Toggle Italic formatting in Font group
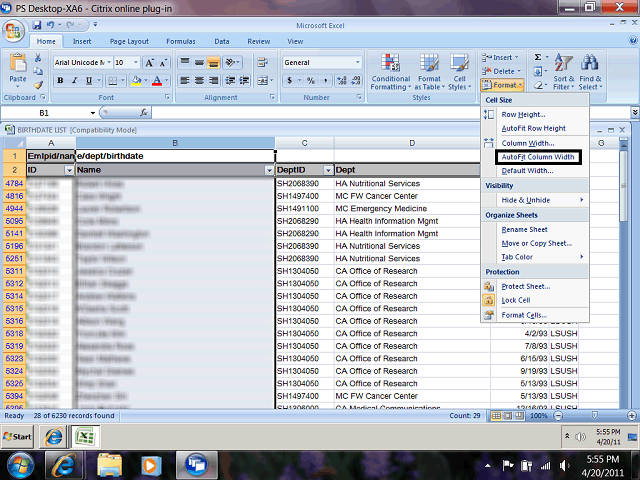This screenshot has width=640, height=480. [74, 80]
